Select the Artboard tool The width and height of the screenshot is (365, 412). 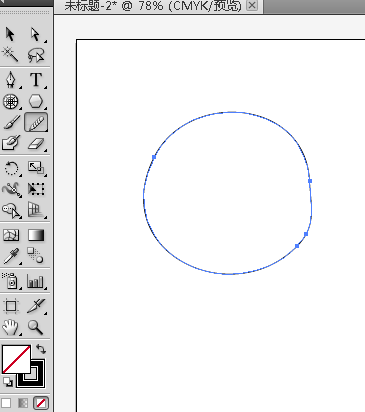click(x=11, y=306)
